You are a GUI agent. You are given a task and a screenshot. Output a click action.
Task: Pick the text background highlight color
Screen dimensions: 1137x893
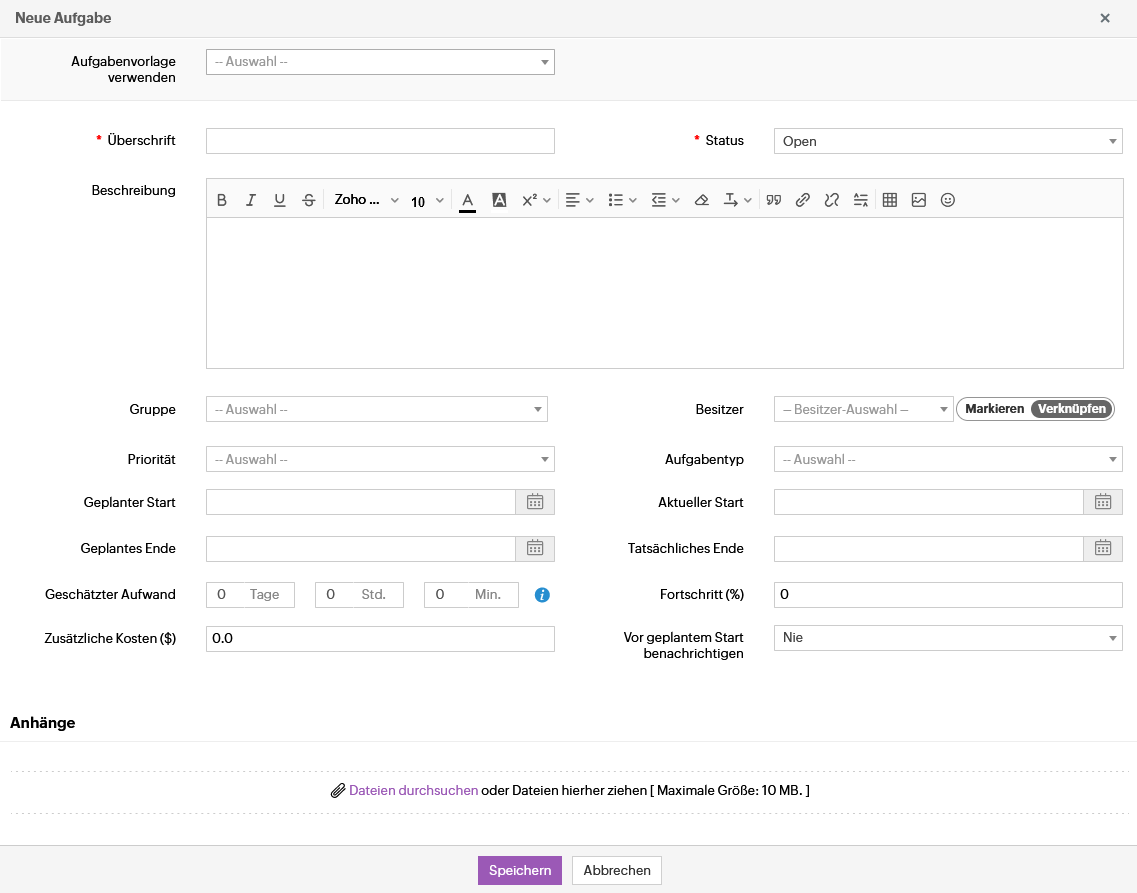[x=499, y=200]
